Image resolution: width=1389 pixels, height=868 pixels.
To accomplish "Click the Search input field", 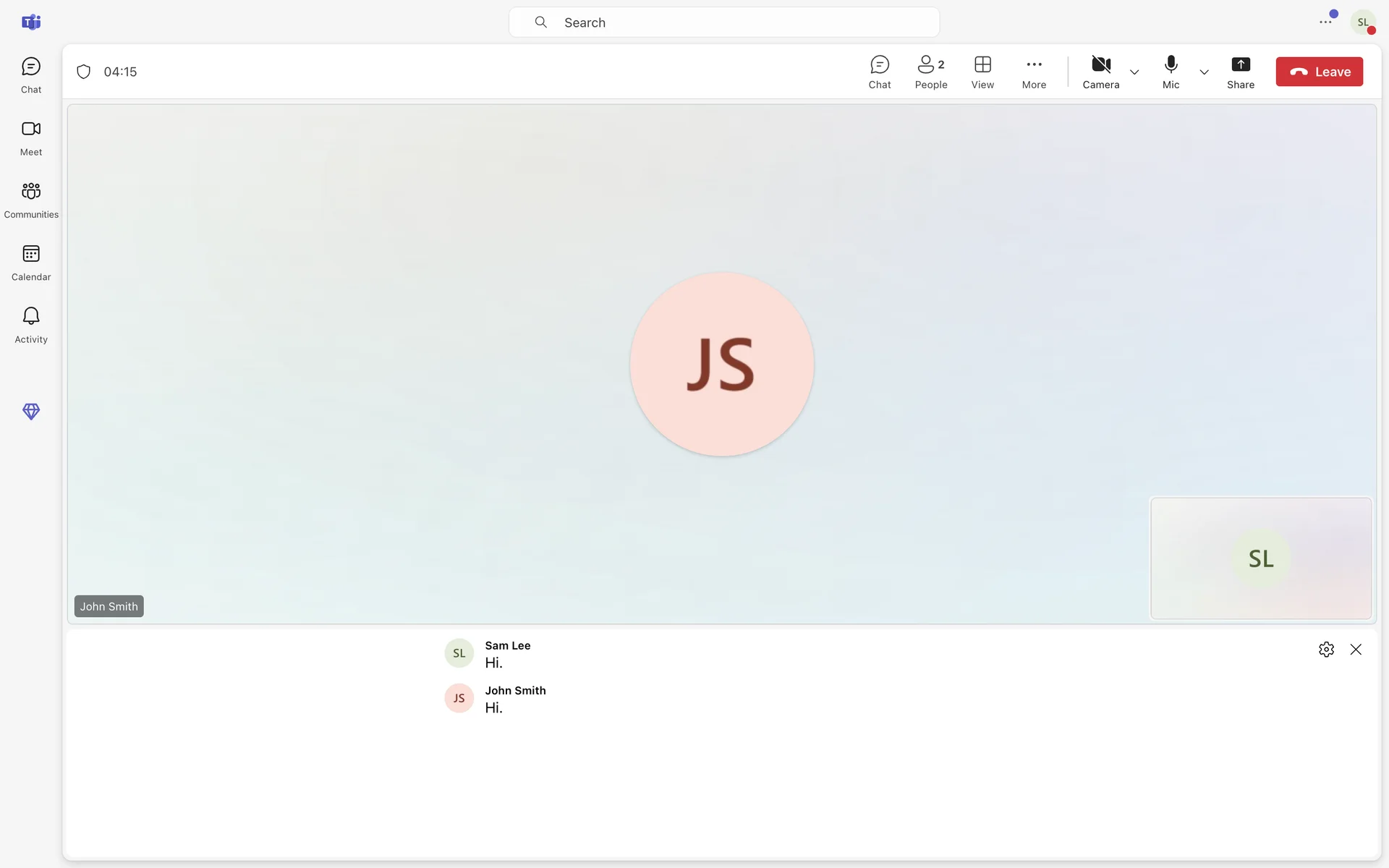I will 723,22.
